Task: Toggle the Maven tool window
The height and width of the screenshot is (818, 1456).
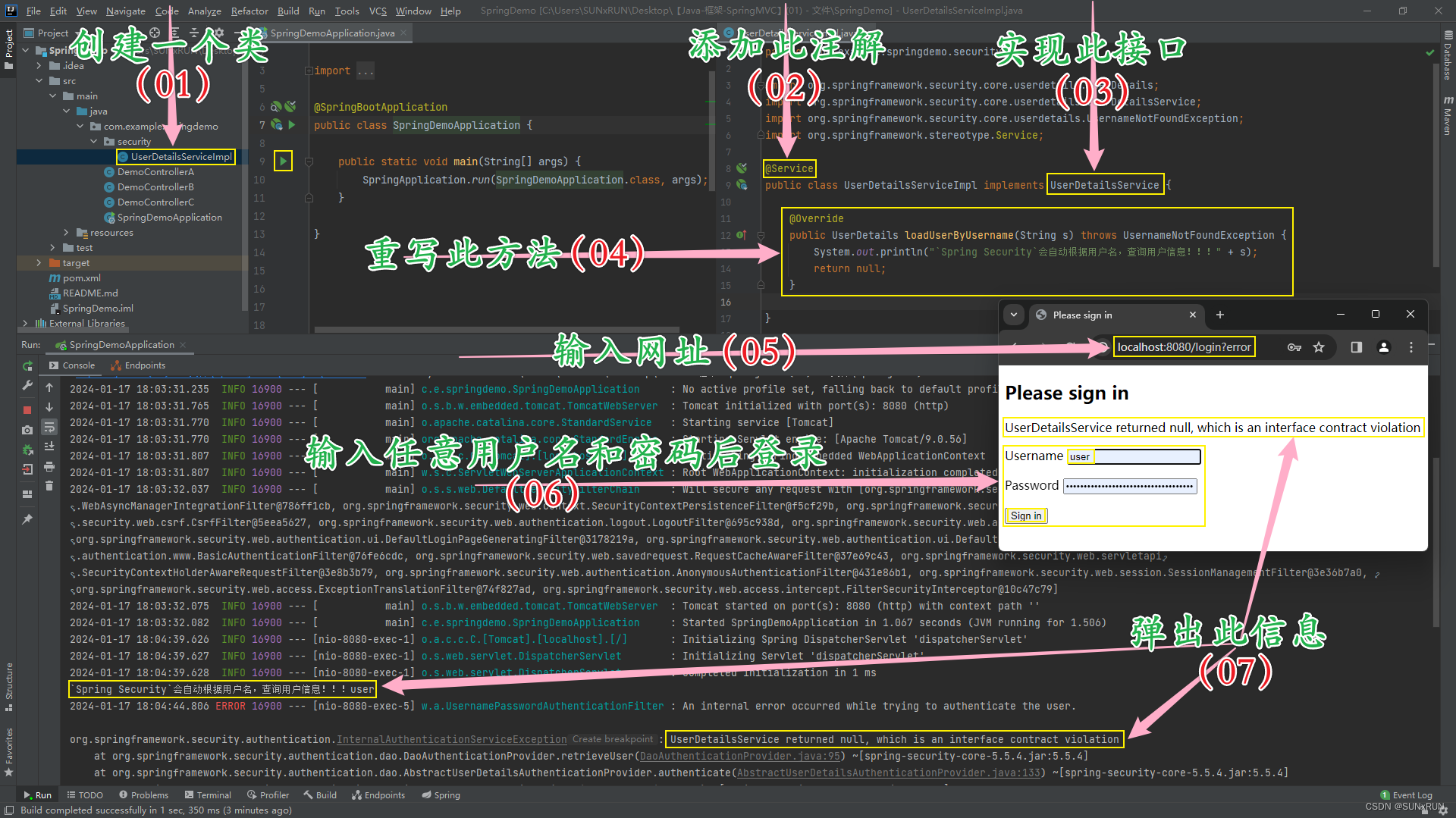Action: 1448,115
